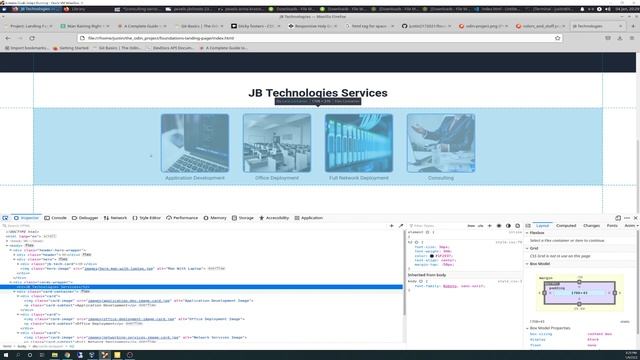Switch to Project: Landing Page browser tab
Image resolution: width=640 pixels, height=360 pixels.
coord(29,26)
